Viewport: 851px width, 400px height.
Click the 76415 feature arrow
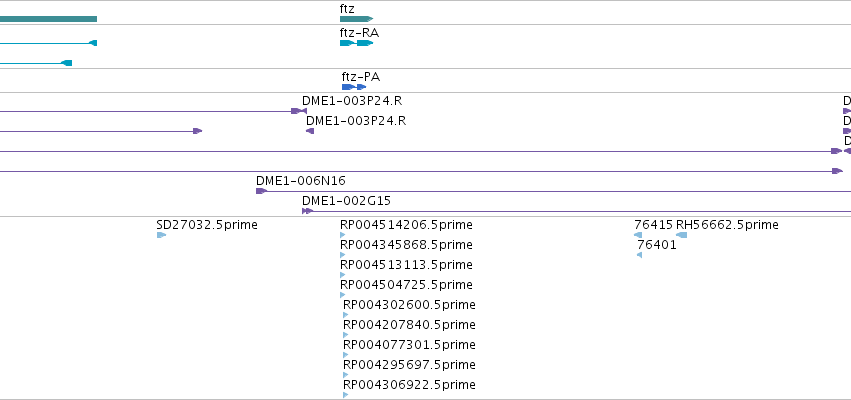(638, 235)
